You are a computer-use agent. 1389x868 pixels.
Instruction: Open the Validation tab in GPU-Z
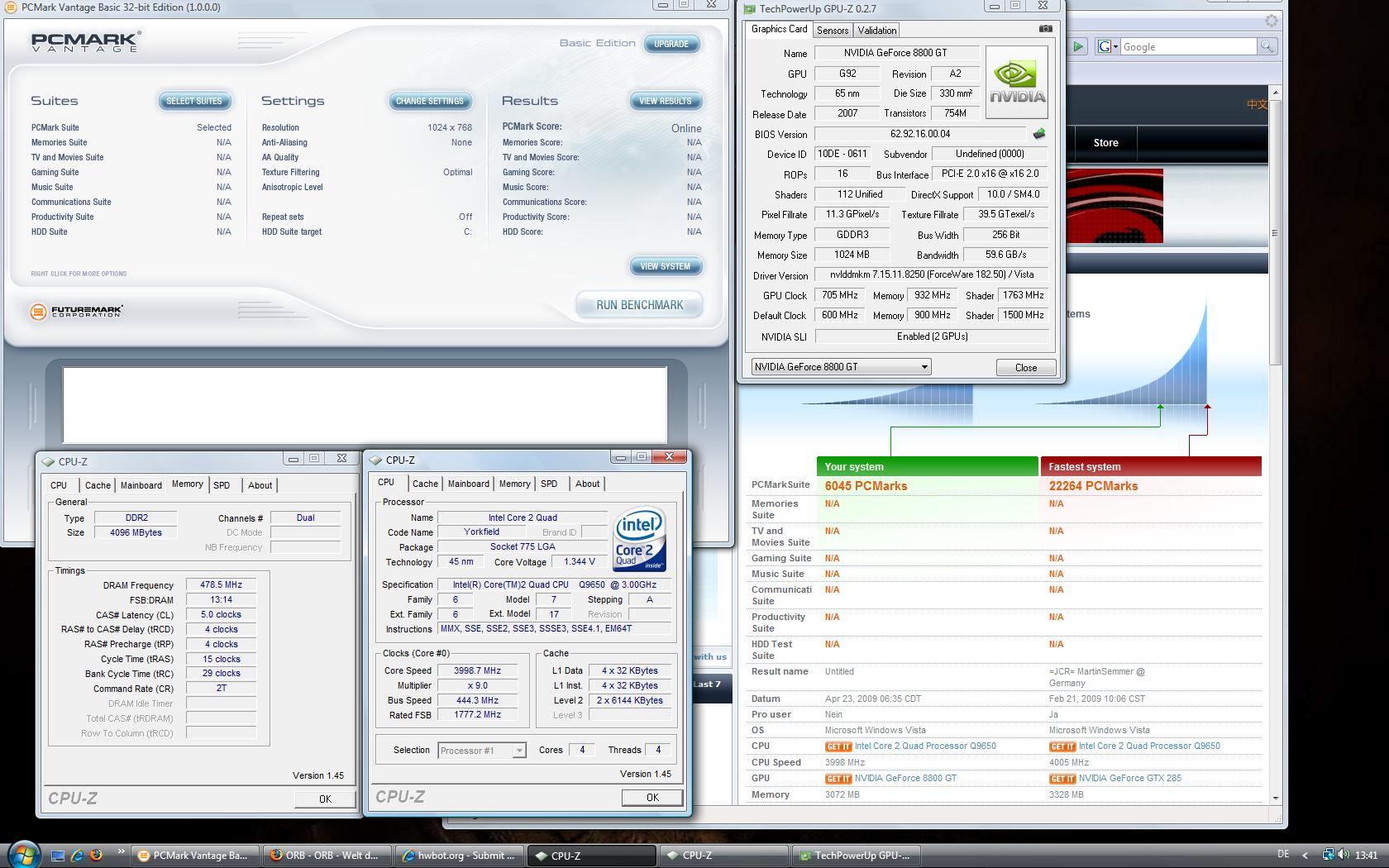(x=876, y=31)
